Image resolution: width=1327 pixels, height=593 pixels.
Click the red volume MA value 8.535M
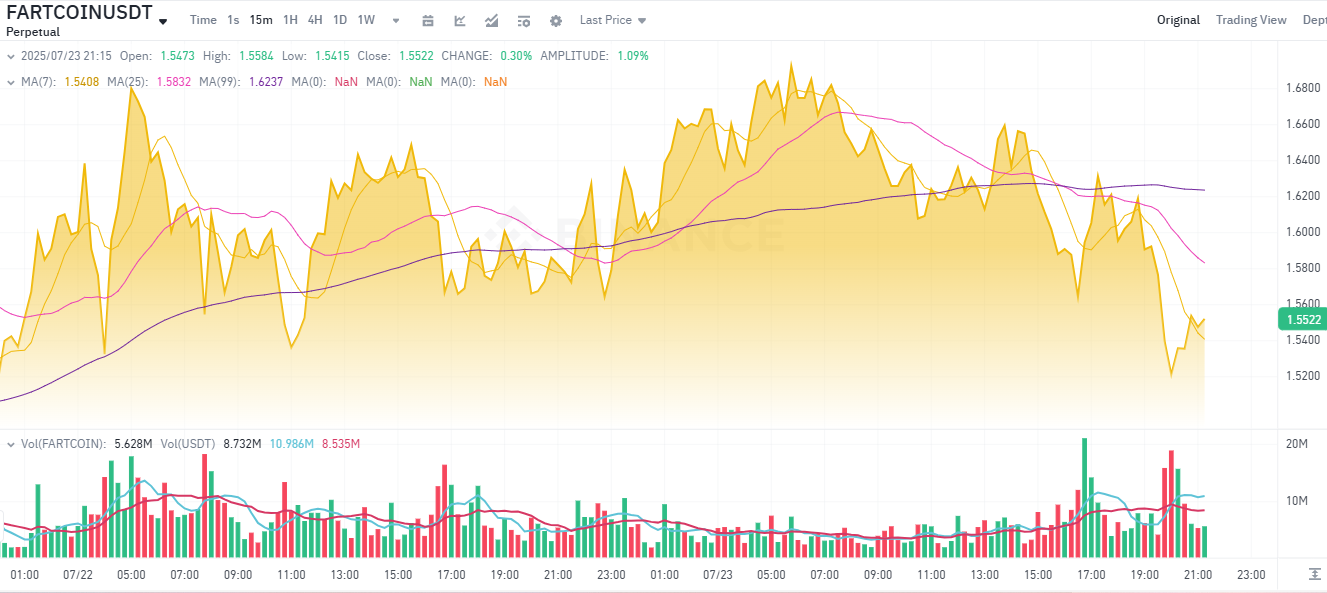tap(341, 443)
